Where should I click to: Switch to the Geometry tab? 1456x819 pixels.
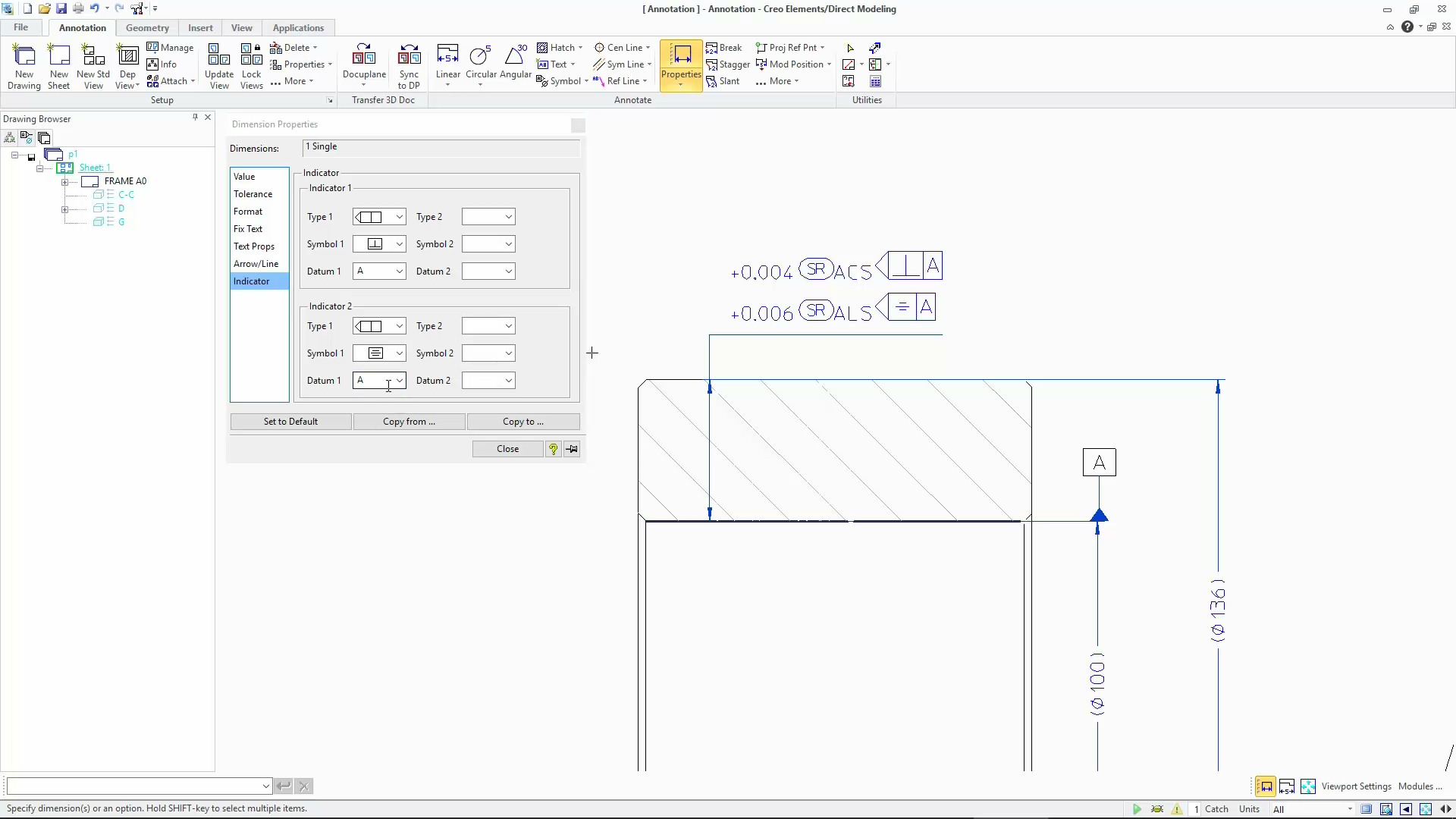(x=147, y=27)
